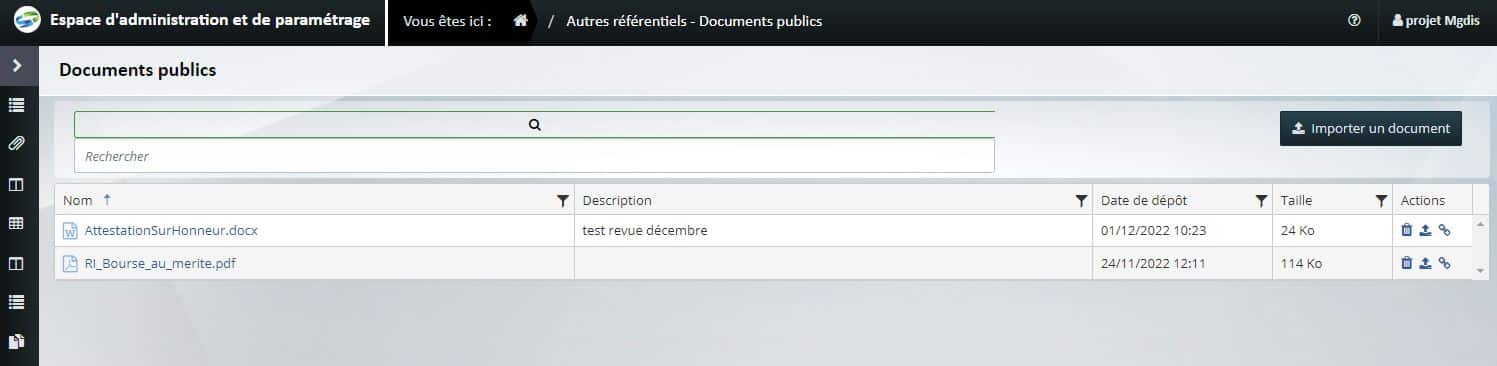Delete the RI_Bourse_au_merite.pdf document with trash icon
This screenshot has width=1497, height=366.
(x=1407, y=263)
